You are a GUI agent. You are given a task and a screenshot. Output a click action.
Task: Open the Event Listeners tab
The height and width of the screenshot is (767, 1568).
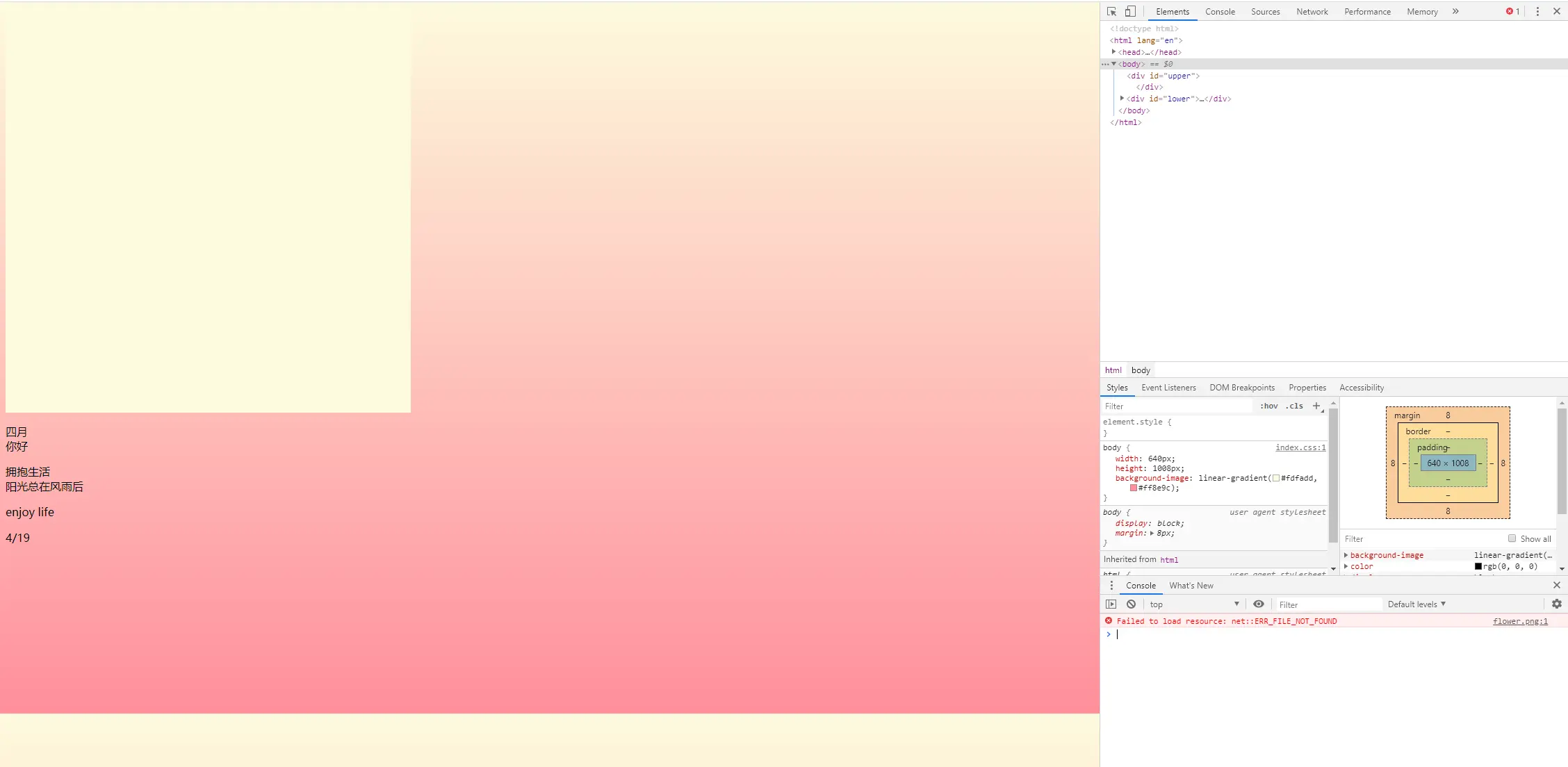click(x=1168, y=388)
